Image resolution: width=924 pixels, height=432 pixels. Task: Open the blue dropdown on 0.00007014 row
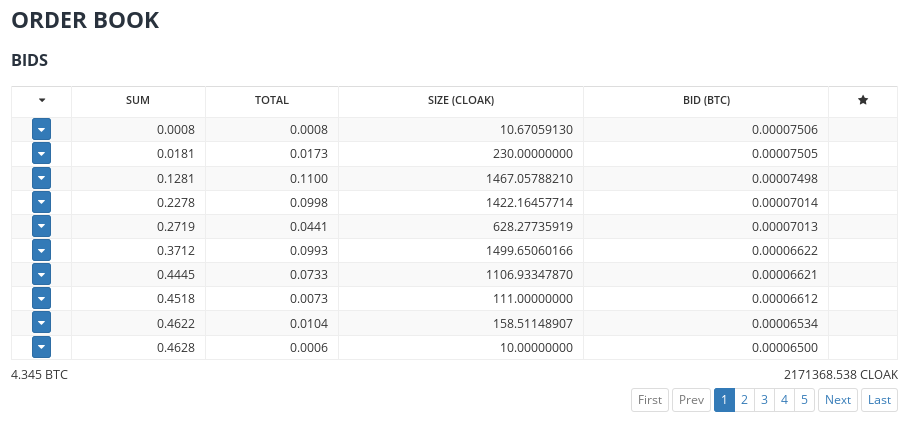coord(41,202)
